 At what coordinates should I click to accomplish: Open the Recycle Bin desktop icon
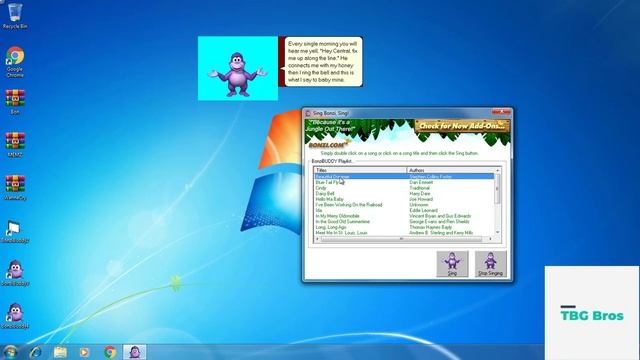tap(15, 16)
